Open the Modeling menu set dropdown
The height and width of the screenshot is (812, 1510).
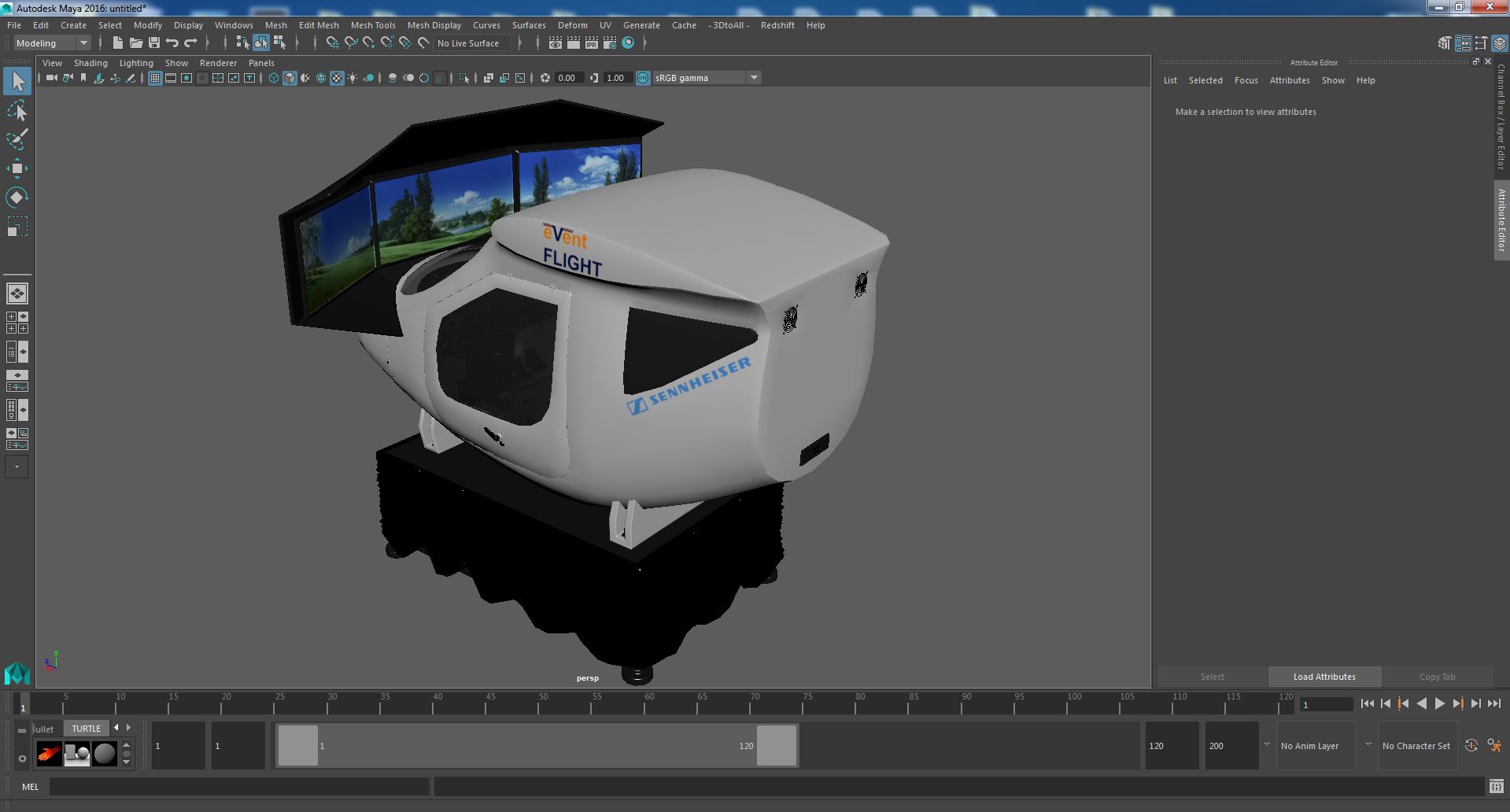52,43
